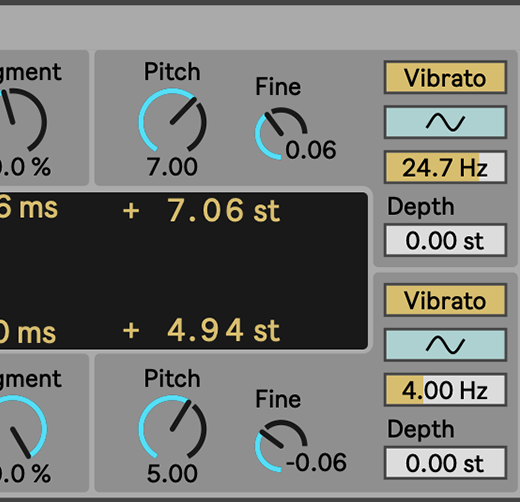Click the +7.06 st readout in display
The image size is (520, 502).
(x=201, y=210)
